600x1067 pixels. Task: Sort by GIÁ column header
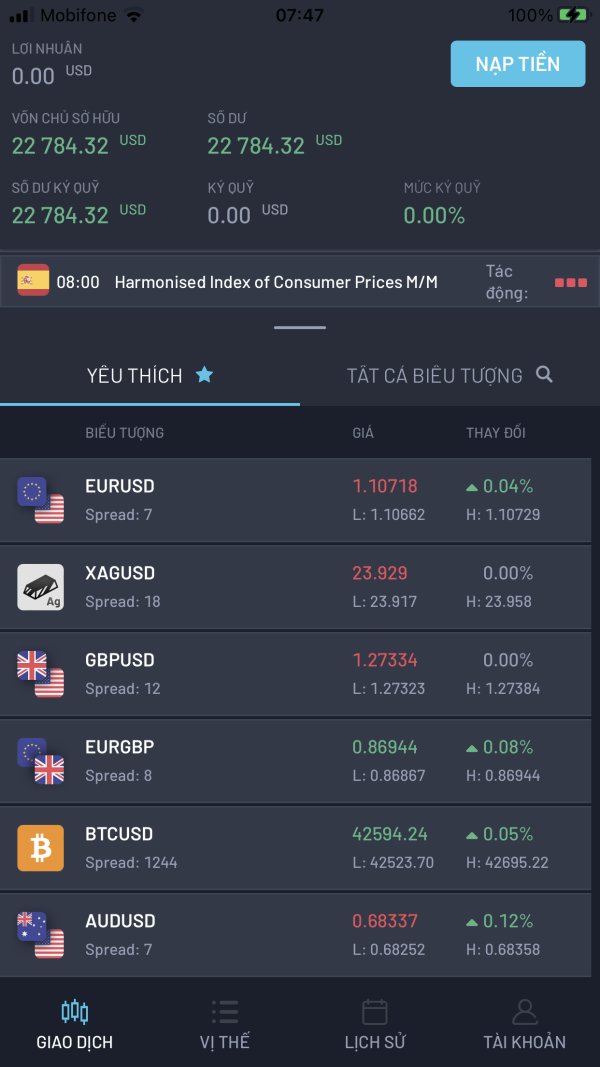click(363, 432)
